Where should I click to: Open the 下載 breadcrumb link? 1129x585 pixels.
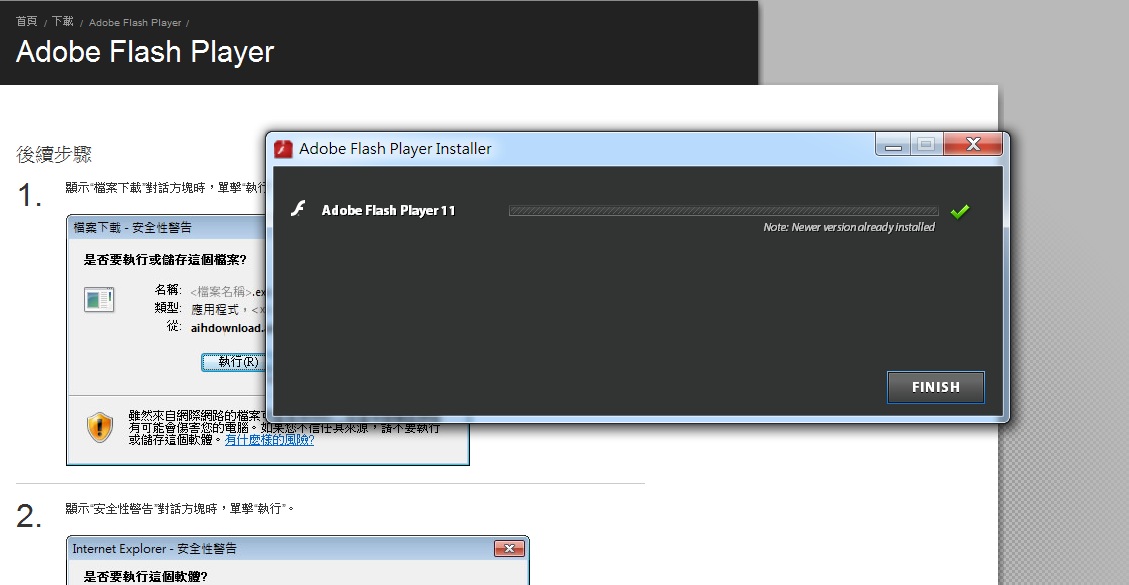[x=63, y=22]
